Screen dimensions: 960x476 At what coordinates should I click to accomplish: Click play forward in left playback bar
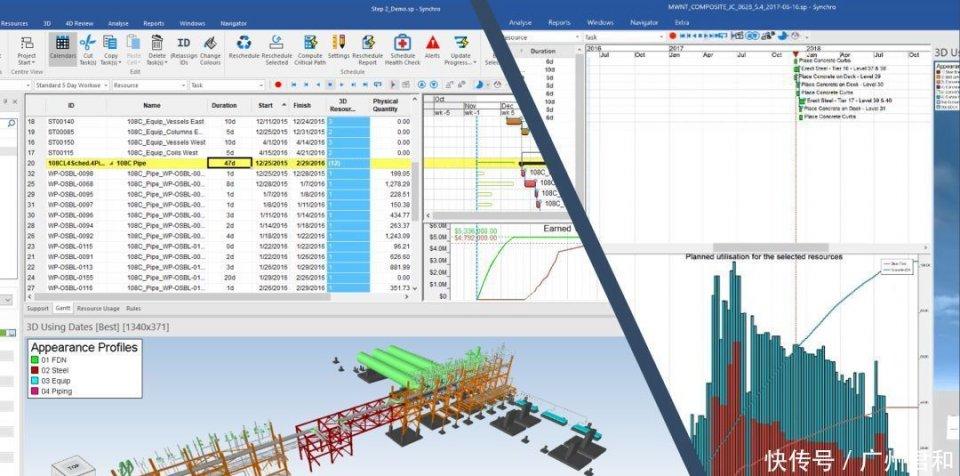342,85
